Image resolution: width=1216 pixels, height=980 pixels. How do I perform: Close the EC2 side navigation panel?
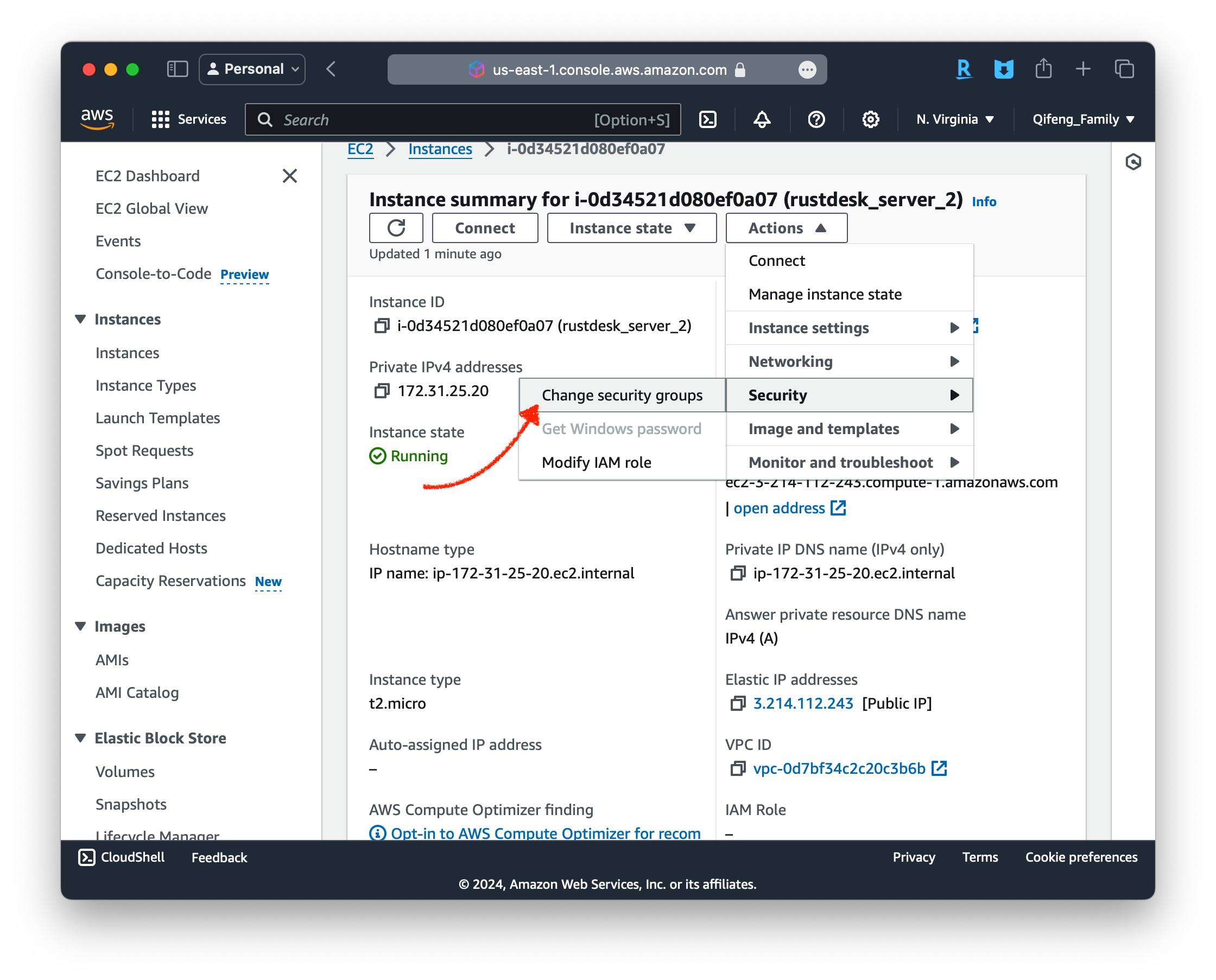289,176
